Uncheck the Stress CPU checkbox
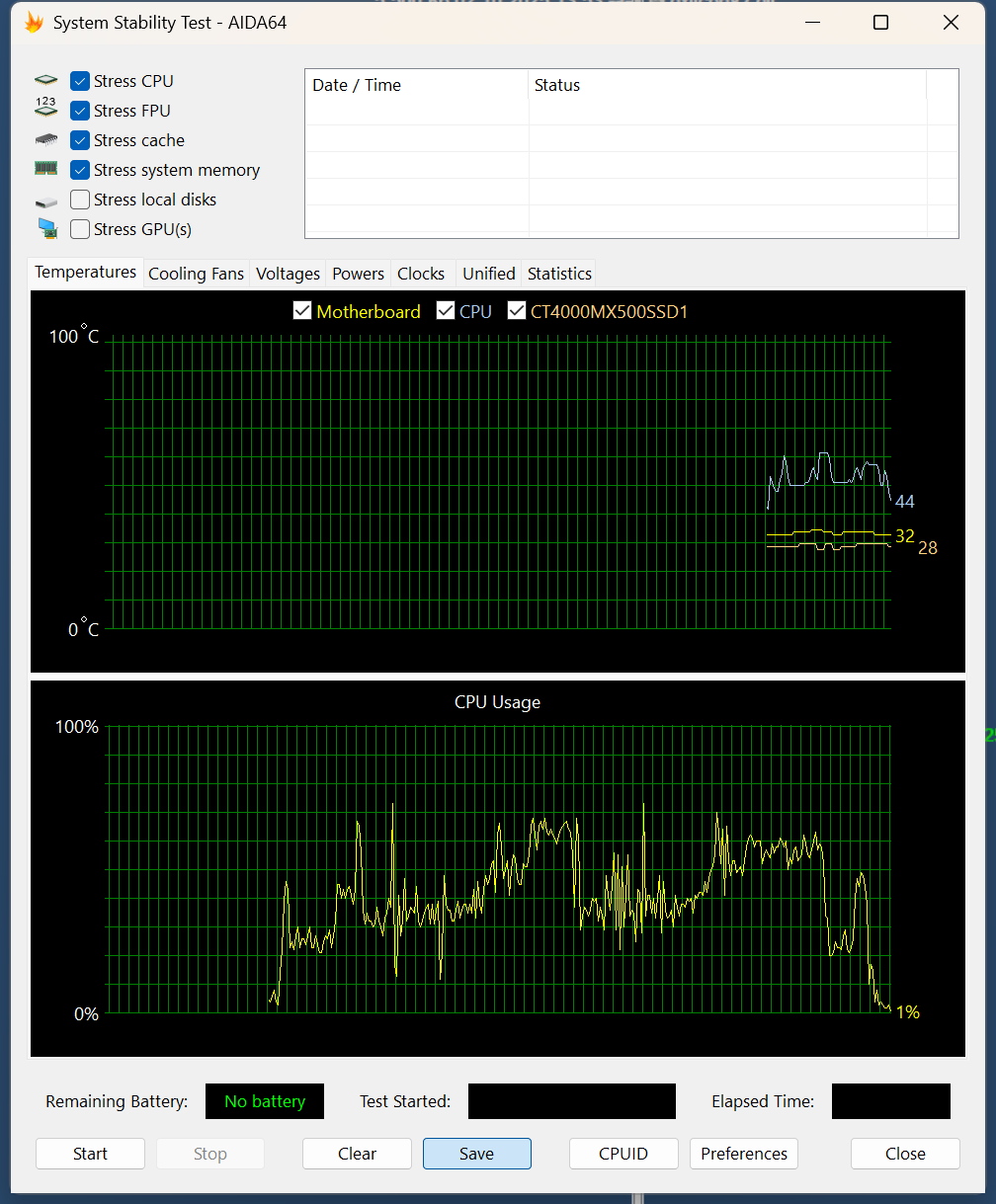 (80, 81)
